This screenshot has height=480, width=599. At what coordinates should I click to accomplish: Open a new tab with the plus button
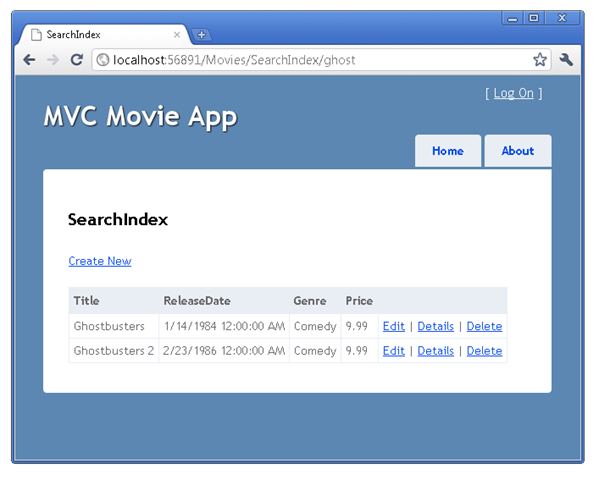(201, 35)
